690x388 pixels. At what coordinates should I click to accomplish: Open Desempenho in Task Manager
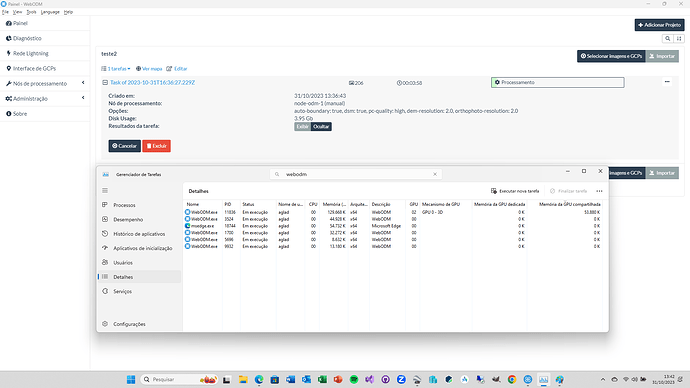coord(139,220)
